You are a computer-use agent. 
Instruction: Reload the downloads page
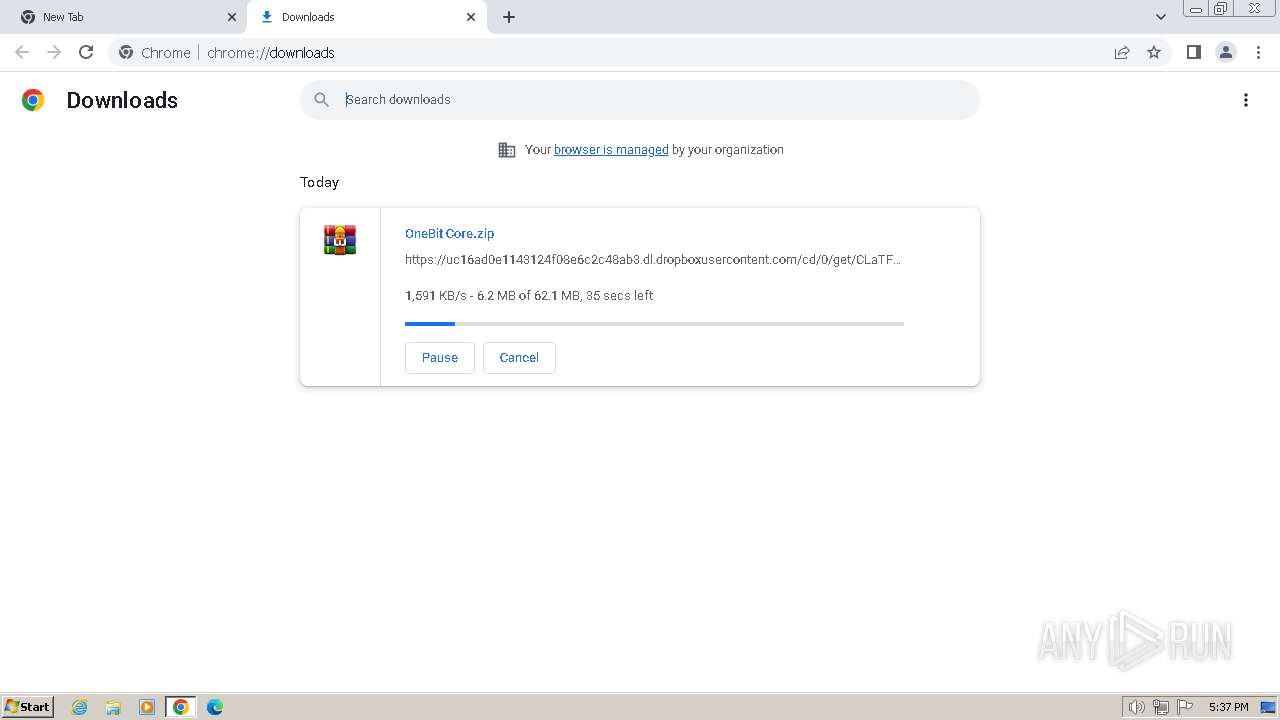pyautogui.click(x=86, y=52)
